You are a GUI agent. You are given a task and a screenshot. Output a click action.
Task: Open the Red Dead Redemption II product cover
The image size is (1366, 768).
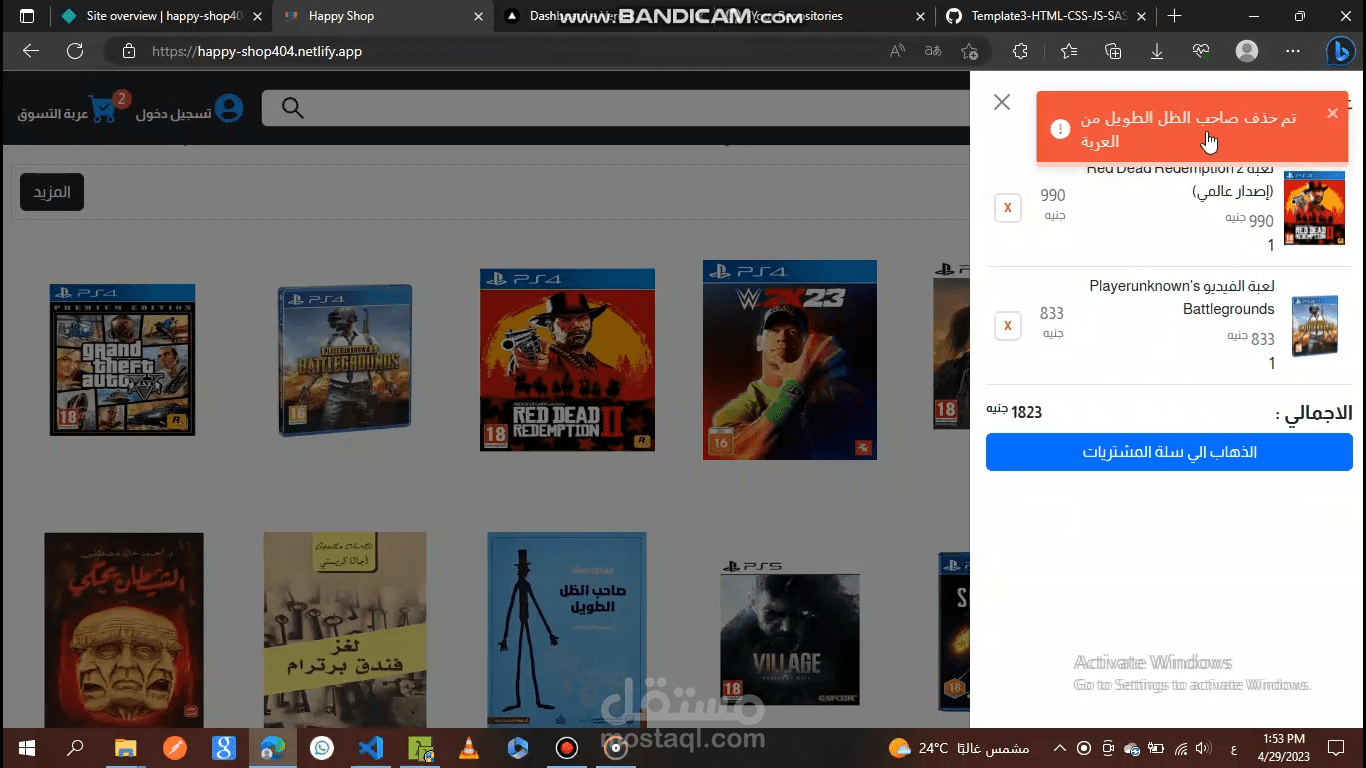567,359
